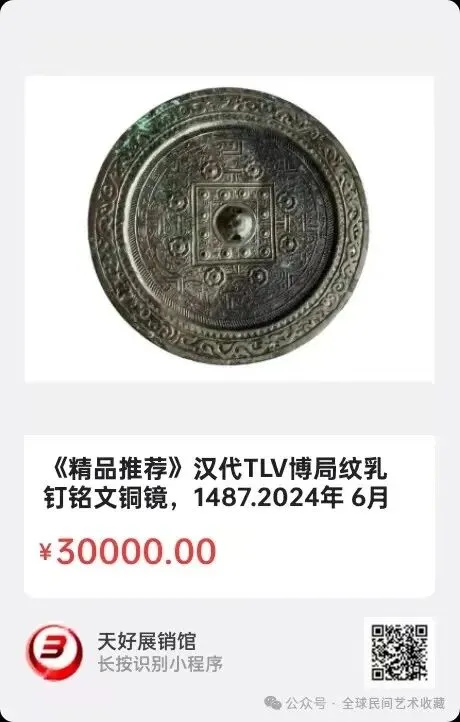
Task: Open the 全球民间艺术收藏 account name
Action: click(x=394, y=704)
